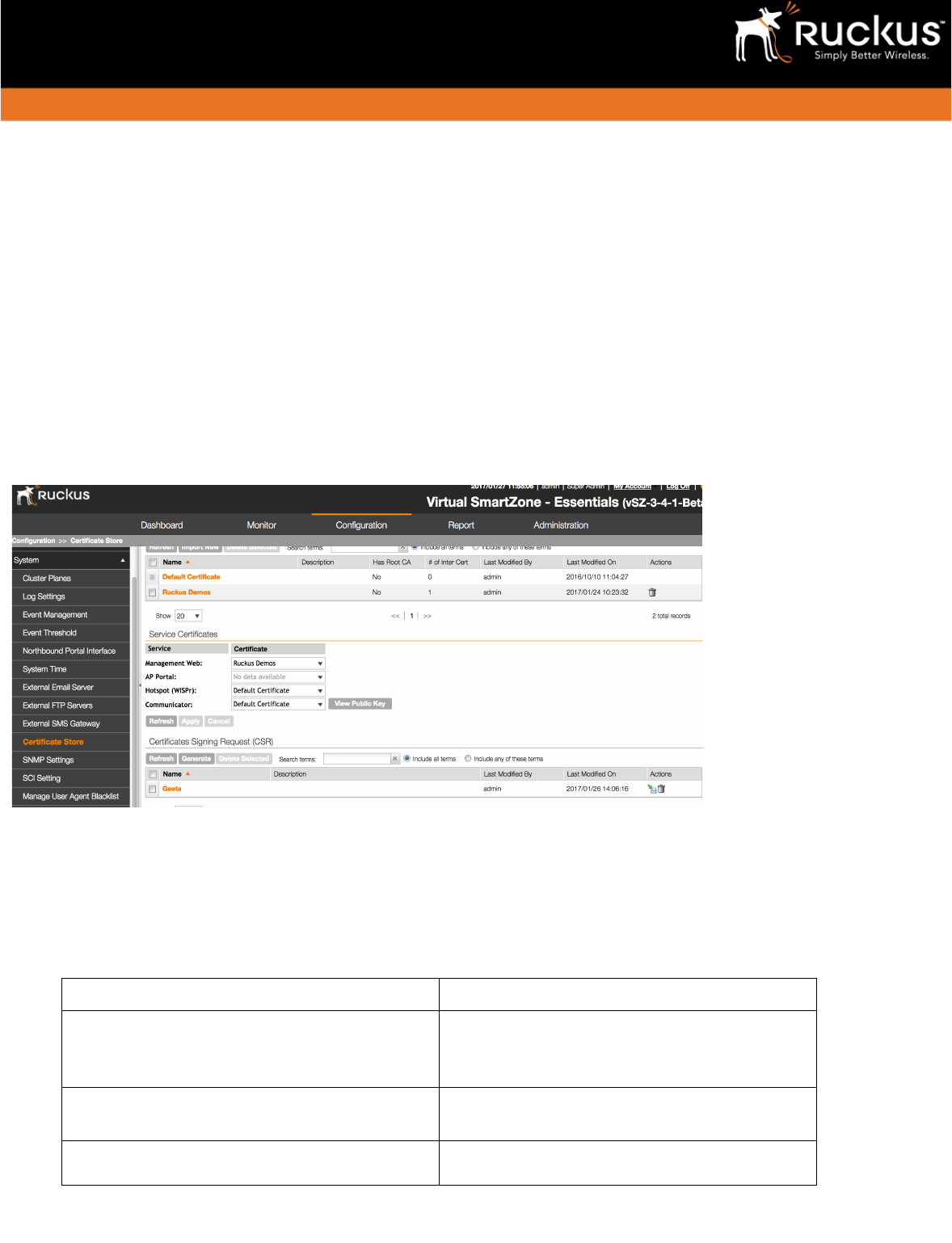The width and height of the screenshot is (952, 1243).
Task: Clear the CSR search terms with the X icon
Action: [395, 759]
